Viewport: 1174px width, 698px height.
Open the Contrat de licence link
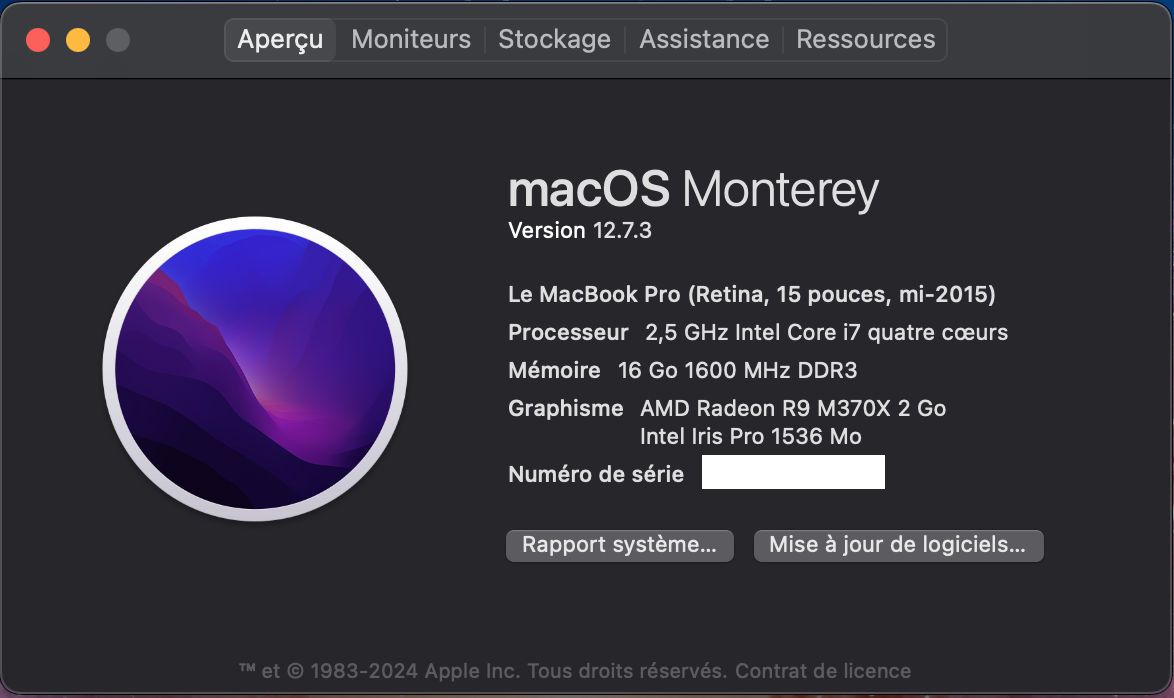click(823, 671)
